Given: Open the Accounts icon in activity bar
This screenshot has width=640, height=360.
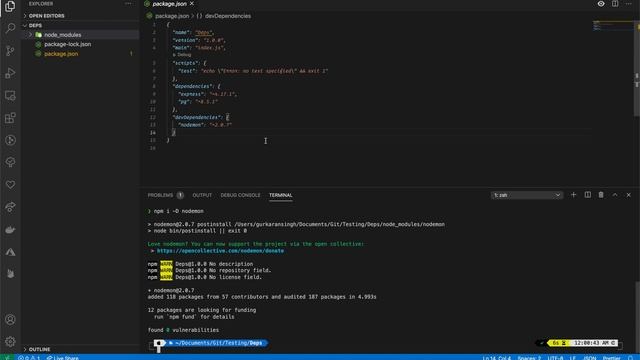Looking at the screenshot, I should click(x=10, y=319).
